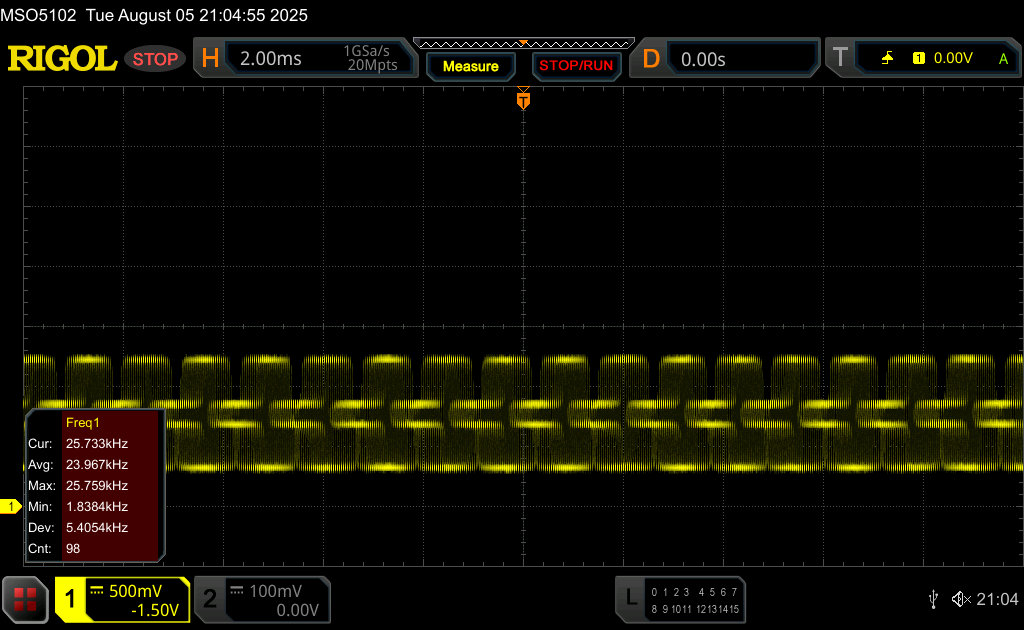Toggle channel 1 on or off
This screenshot has width=1024, height=630.
click(72, 599)
